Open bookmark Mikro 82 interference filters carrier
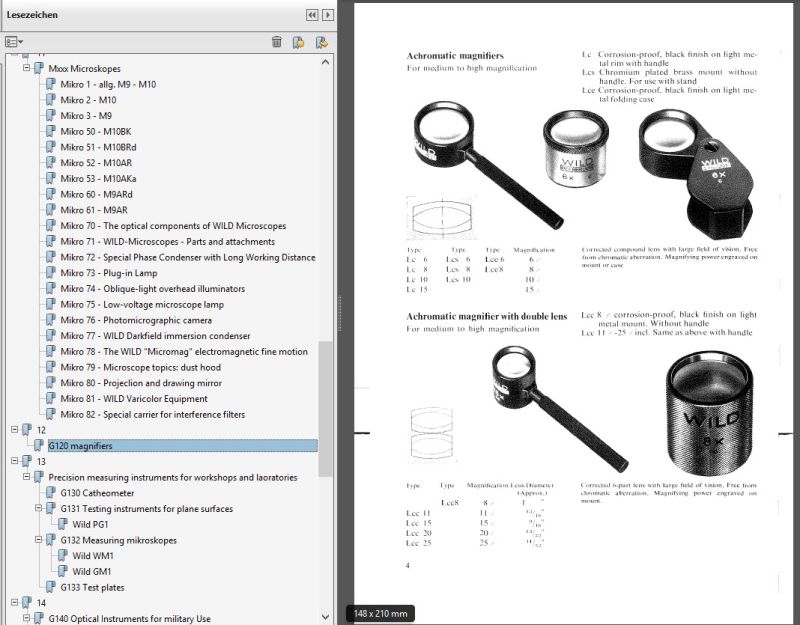This screenshot has height=625, width=800. (153, 414)
